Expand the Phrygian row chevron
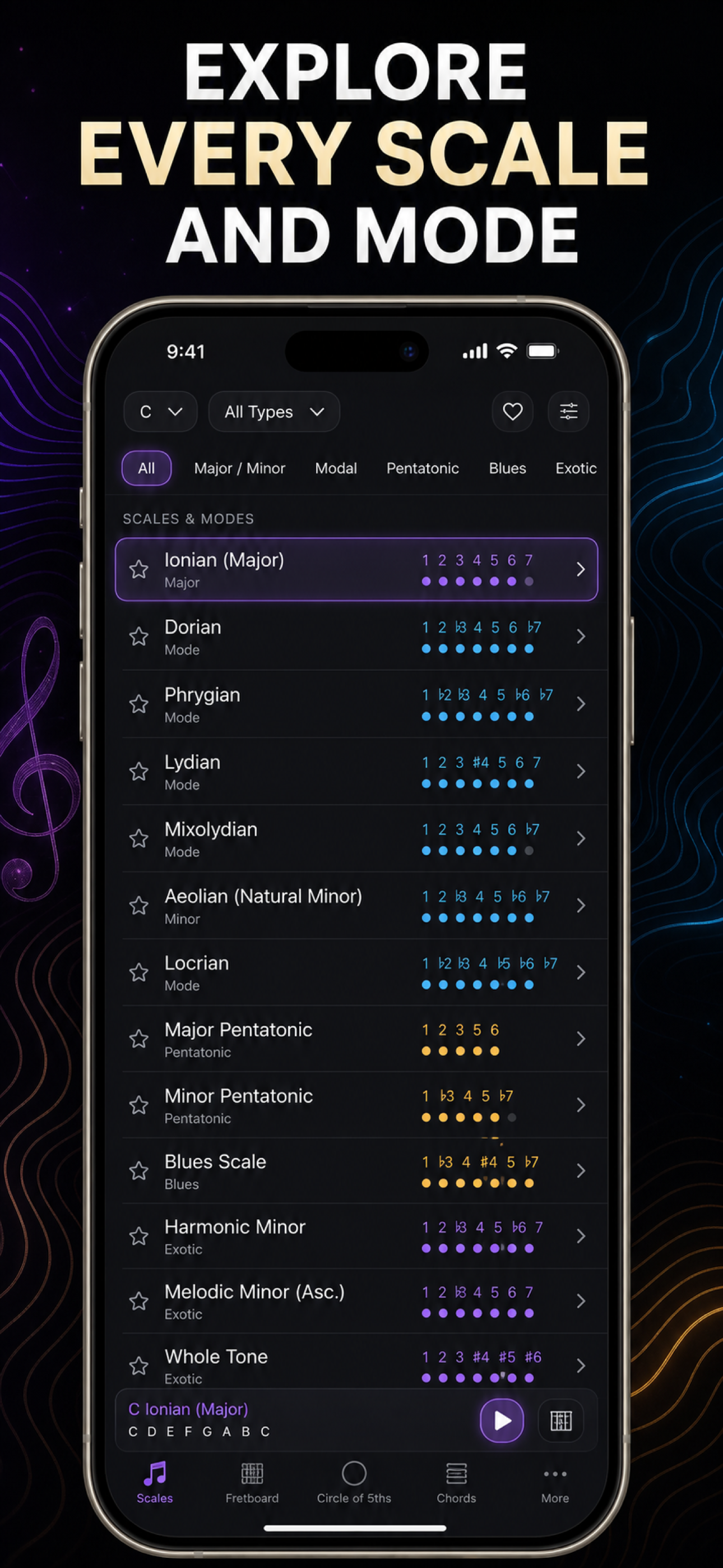723x1568 pixels. (581, 704)
